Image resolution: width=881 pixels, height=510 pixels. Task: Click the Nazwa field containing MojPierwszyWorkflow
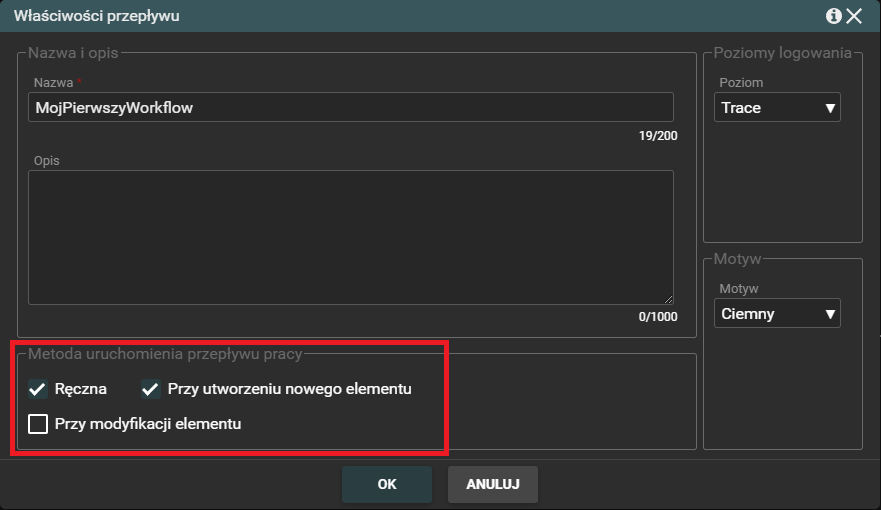350,108
